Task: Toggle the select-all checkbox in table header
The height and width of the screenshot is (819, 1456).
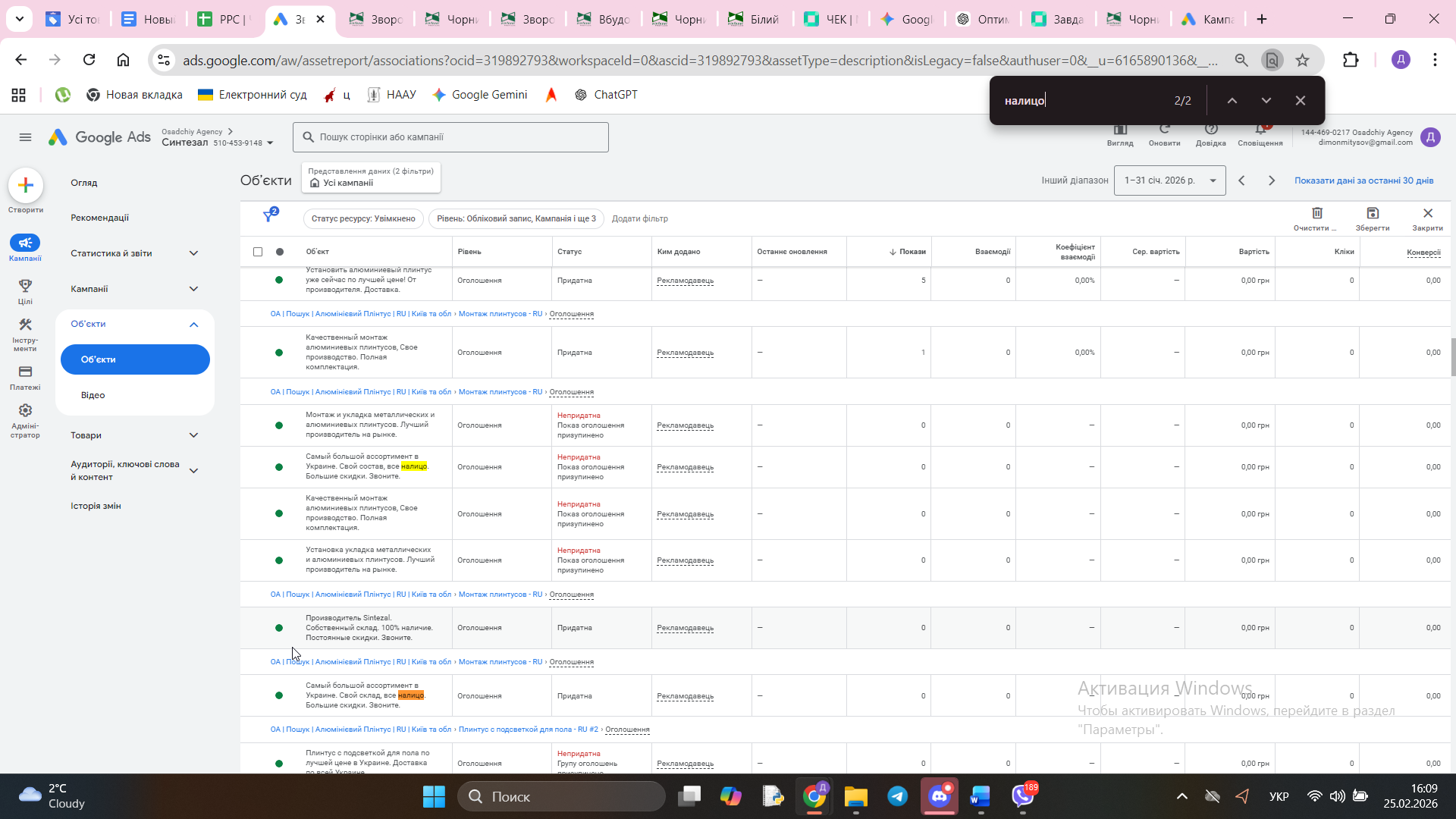Action: click(x=258, y=252)
